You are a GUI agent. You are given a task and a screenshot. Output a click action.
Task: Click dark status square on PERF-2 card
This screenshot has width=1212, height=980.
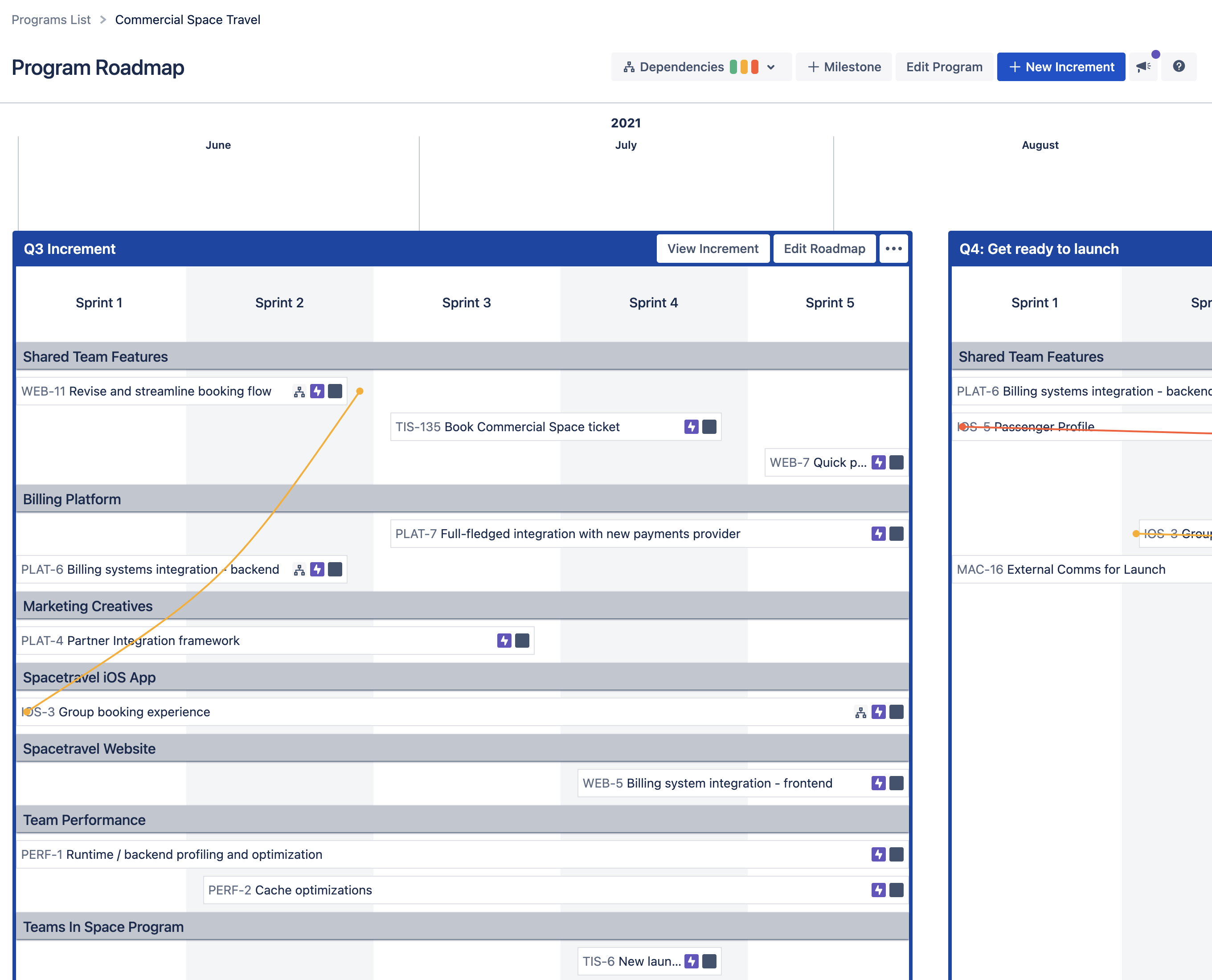pyautogui.click(x=896, y=890)
